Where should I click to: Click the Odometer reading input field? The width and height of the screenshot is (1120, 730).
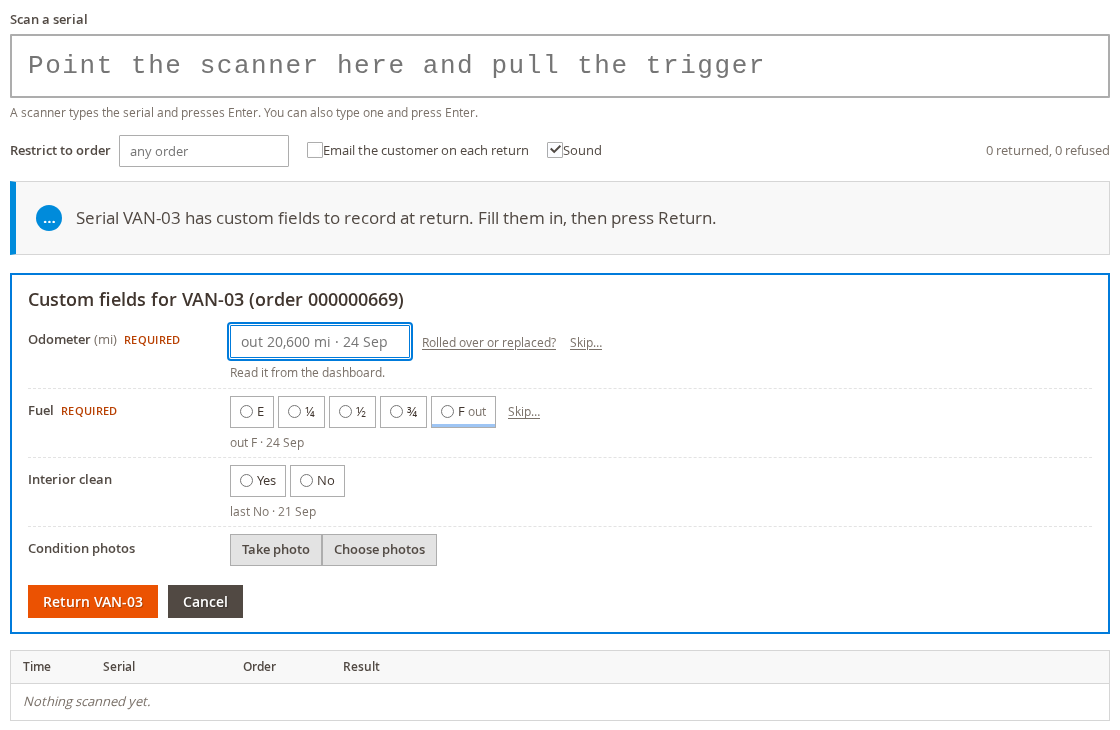(320, 341)
